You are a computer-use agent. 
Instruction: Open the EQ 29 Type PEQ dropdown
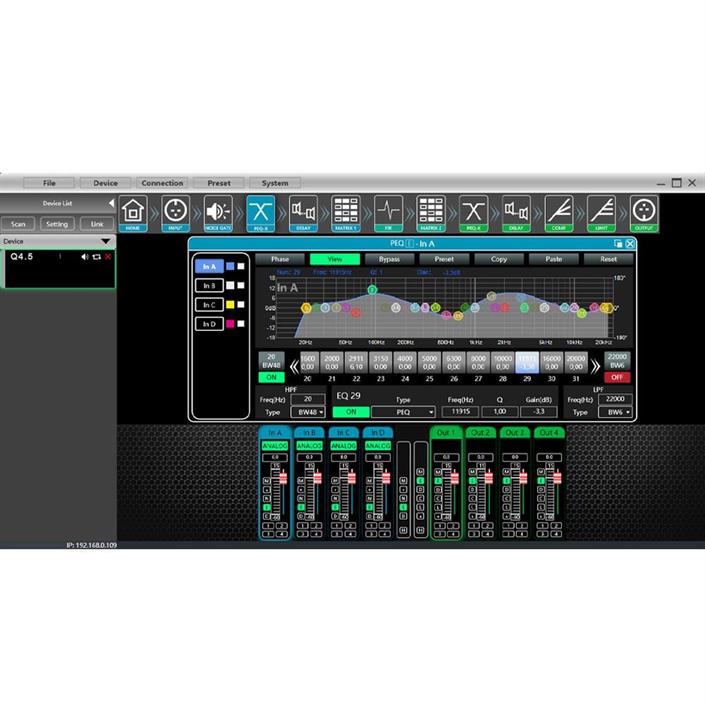(403, 412)
